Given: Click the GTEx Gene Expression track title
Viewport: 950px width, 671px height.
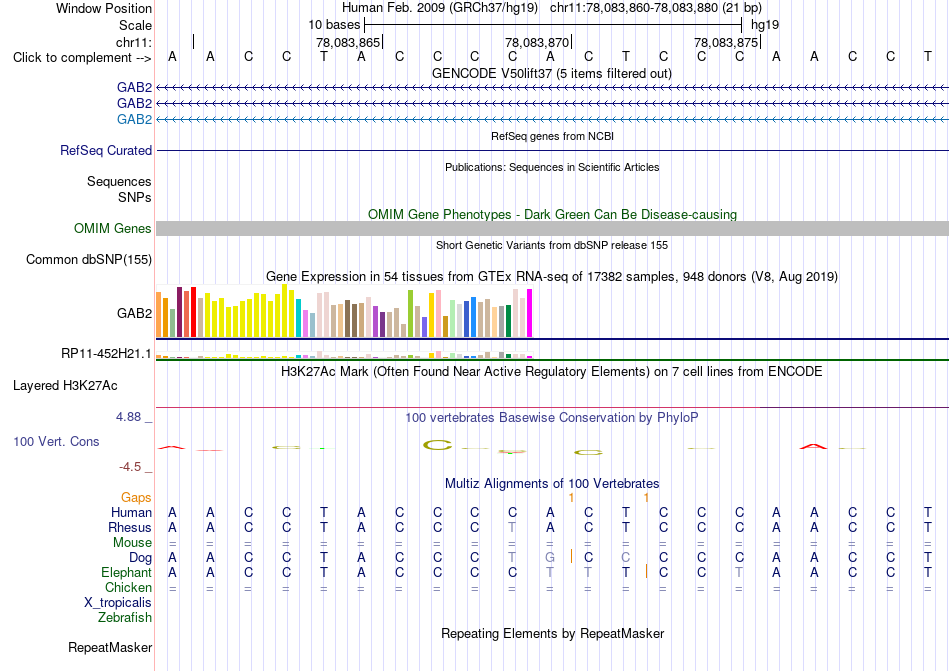Looking at the screenshot, I should coord(552,277).
